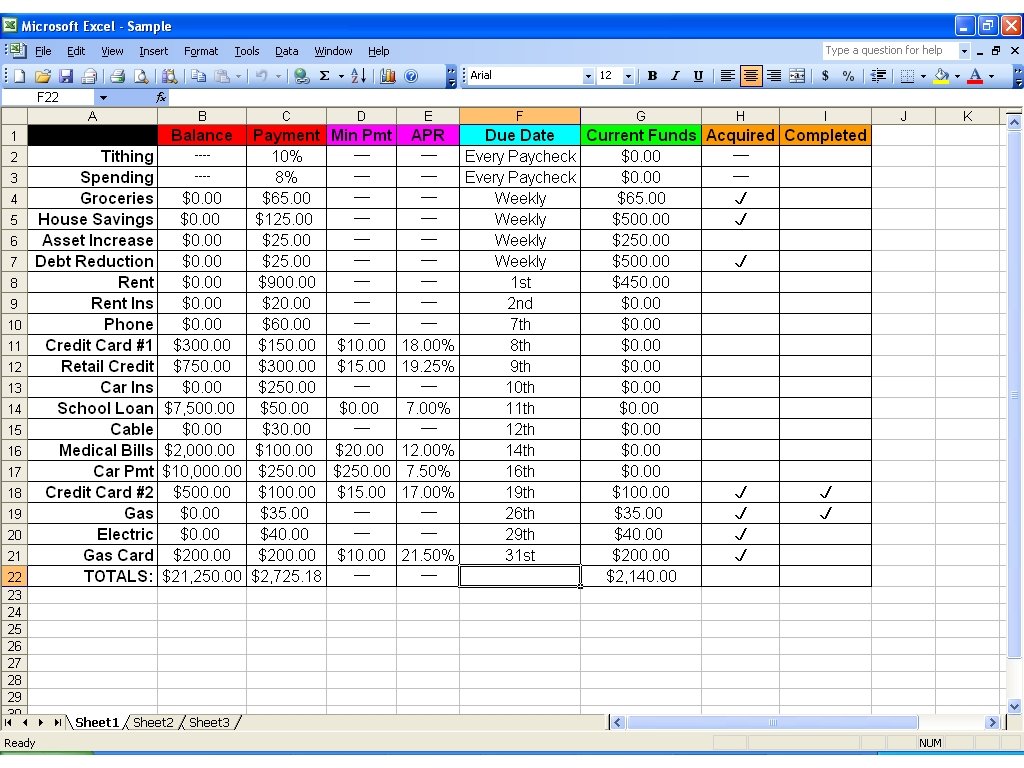Click the fx Insert Function icon

(x=161, y=97)
